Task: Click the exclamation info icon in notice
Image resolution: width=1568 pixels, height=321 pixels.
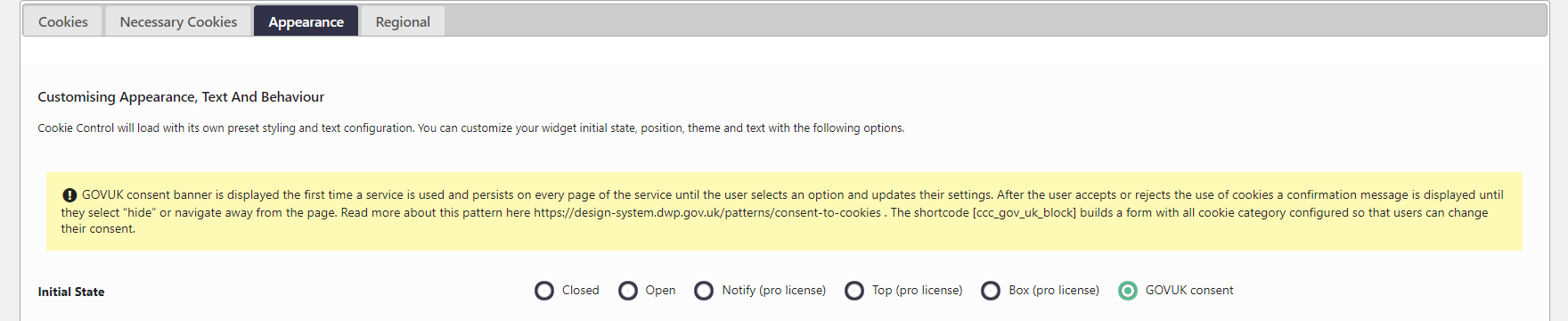Action: (69, 195)
